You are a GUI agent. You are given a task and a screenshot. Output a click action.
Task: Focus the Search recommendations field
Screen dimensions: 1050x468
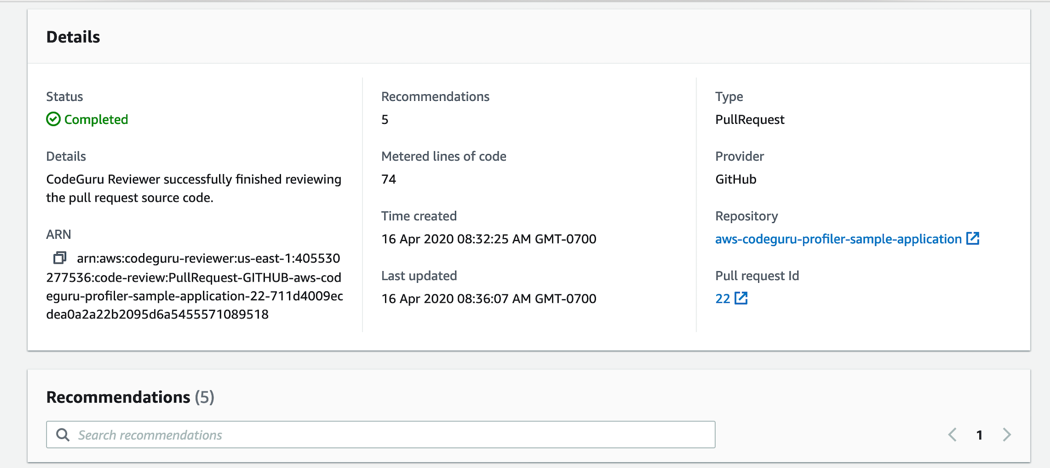click(390, 435)
